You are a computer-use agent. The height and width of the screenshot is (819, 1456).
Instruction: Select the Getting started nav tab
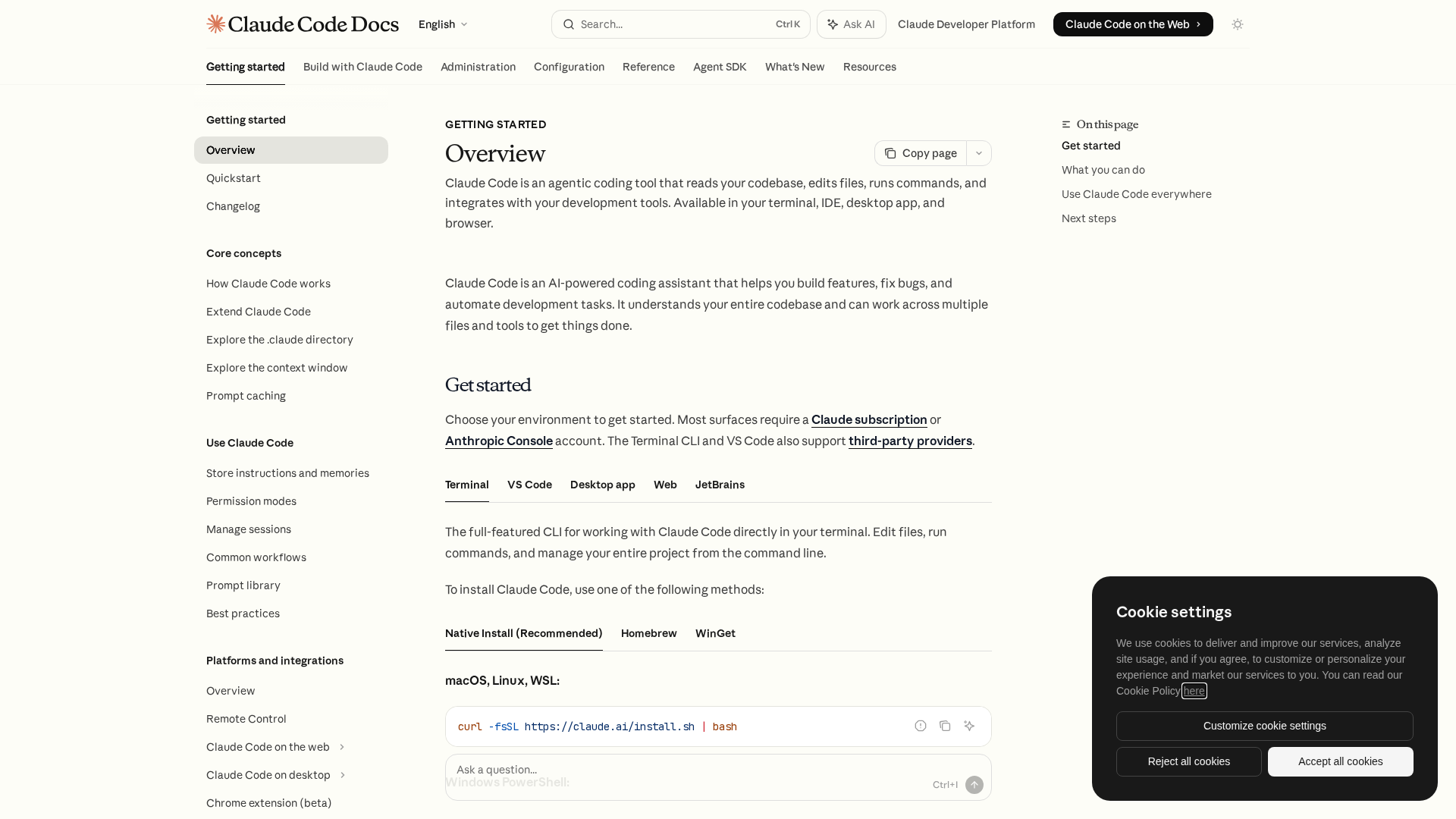(246, 67)
